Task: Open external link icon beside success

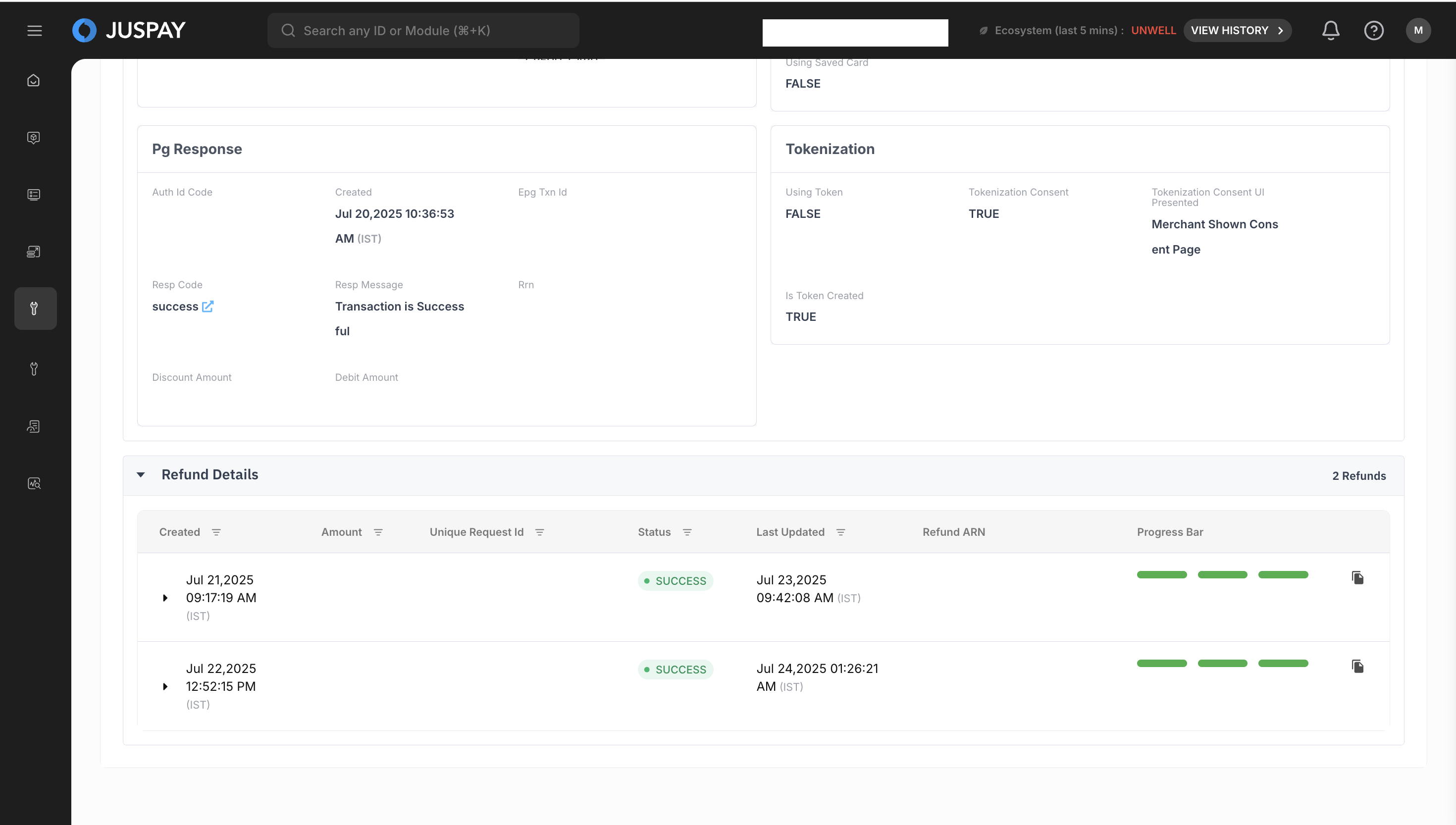Action: (208, 307)
